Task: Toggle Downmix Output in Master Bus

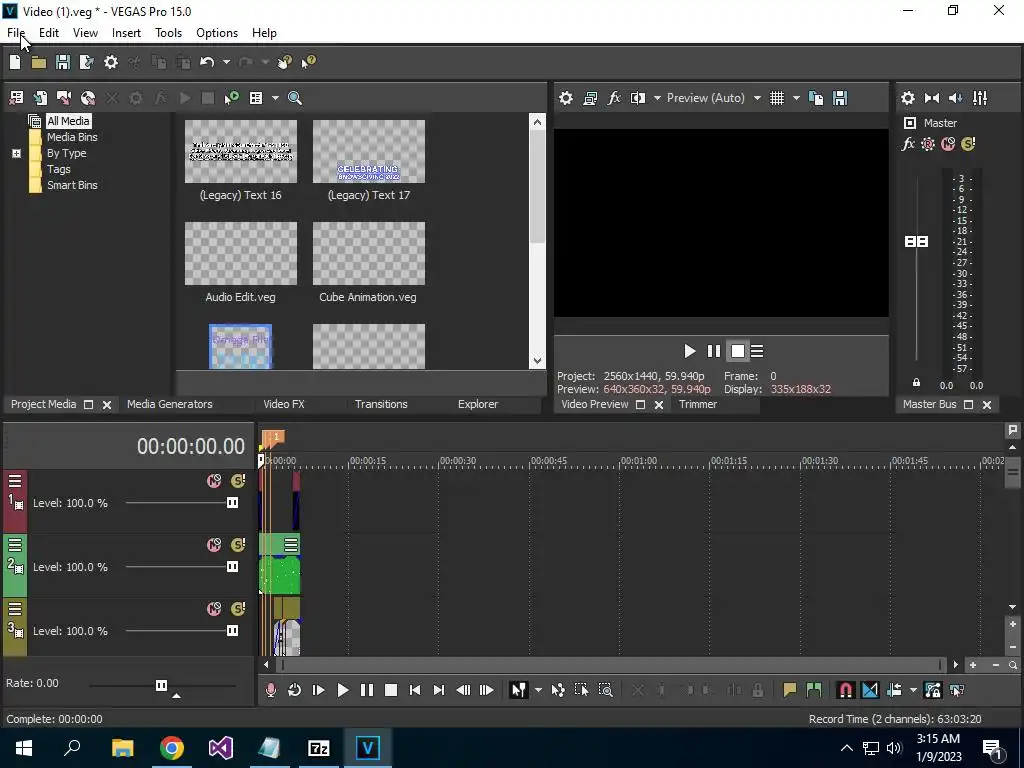Action: pos(932,98)
